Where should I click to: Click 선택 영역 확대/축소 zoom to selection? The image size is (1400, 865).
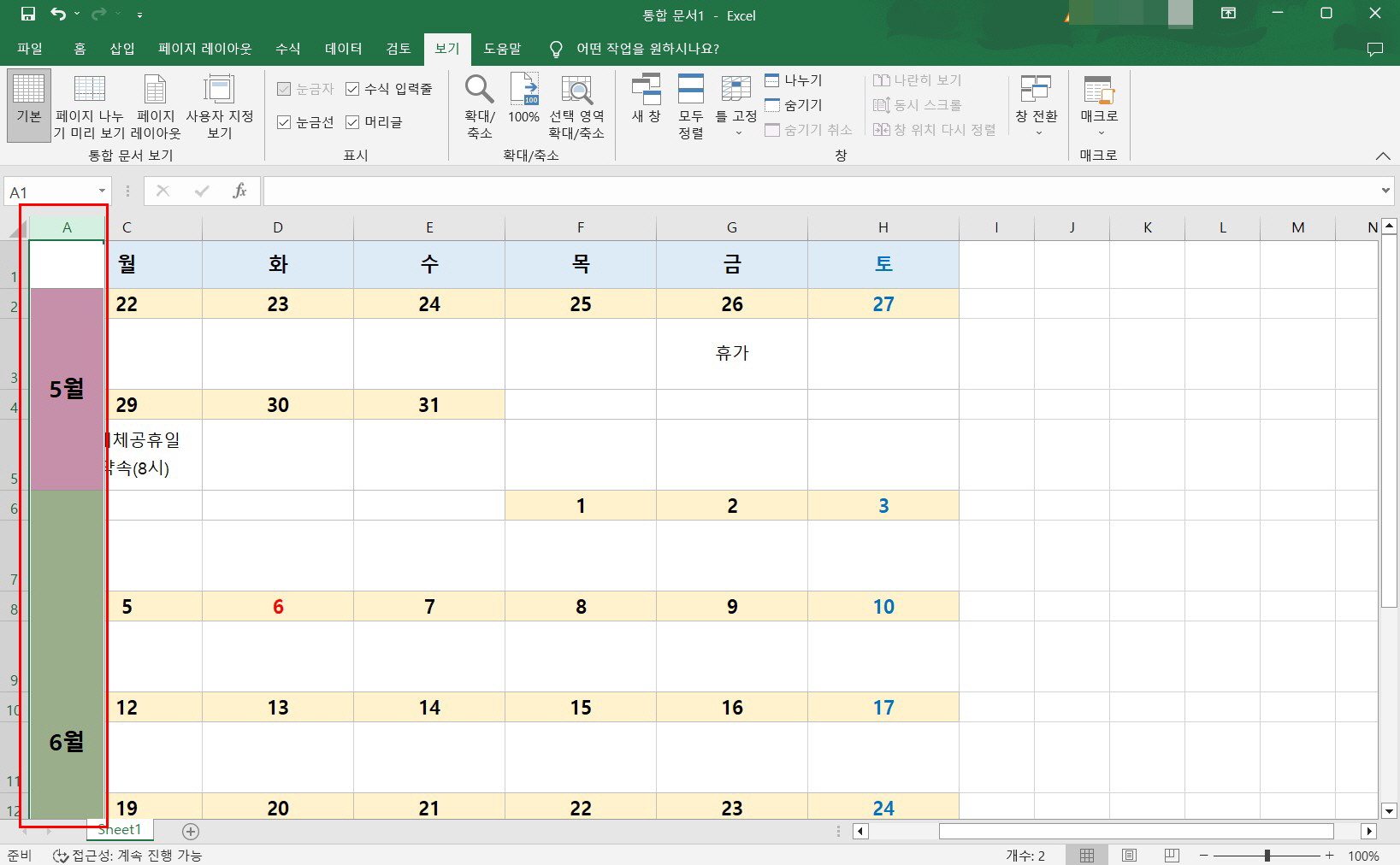576,107
